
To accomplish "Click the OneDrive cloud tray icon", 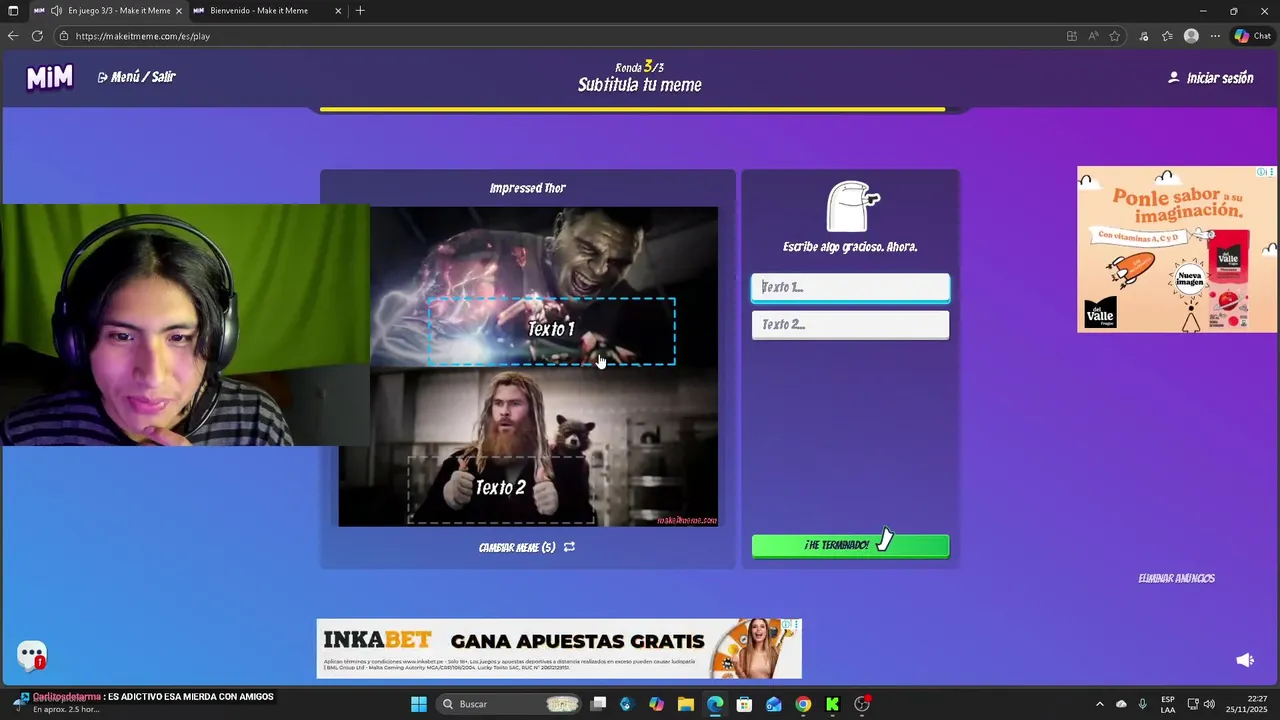I will [1121, 704].
